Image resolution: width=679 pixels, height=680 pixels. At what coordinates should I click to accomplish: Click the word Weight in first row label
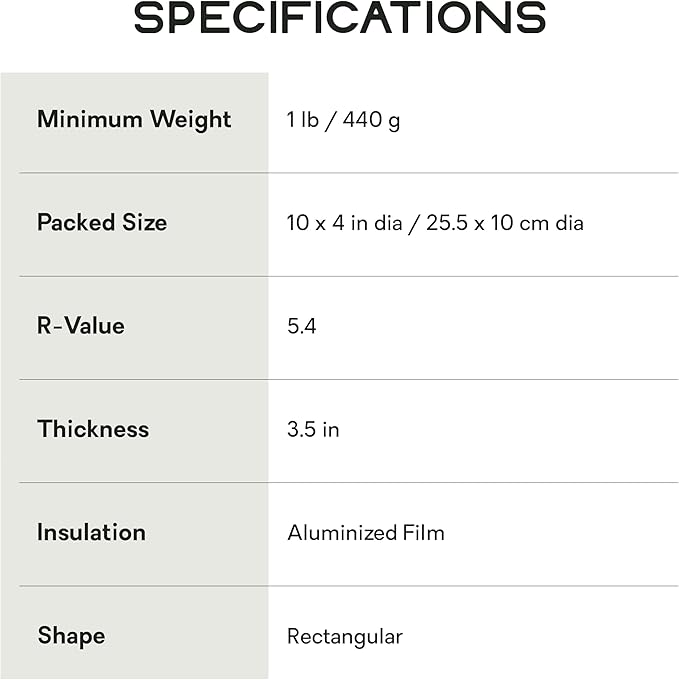tap(190, 120)
